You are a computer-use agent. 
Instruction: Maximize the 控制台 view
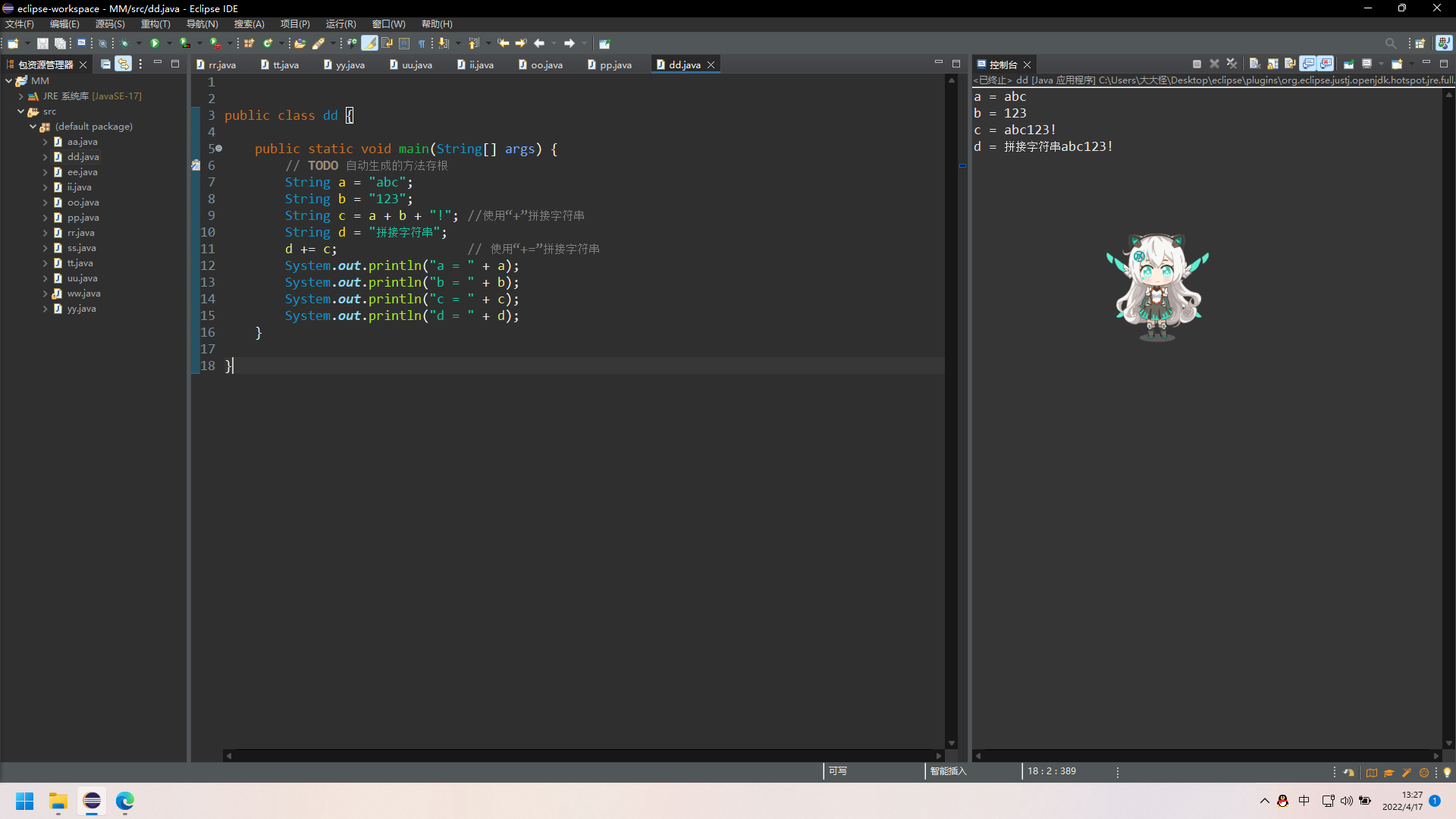[x=1445, y=64]
